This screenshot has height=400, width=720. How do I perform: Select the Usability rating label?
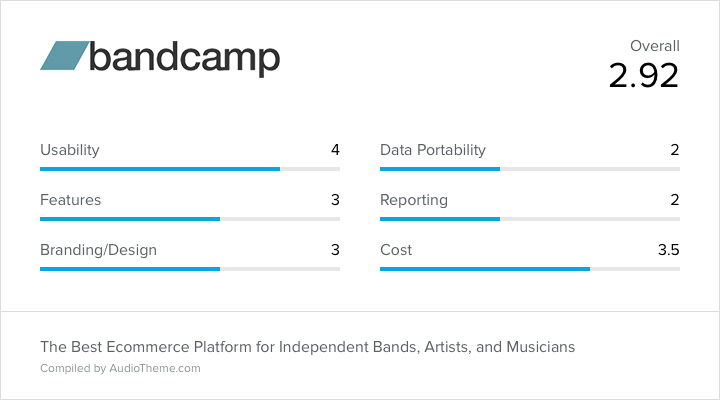click(x=70, y=150)
